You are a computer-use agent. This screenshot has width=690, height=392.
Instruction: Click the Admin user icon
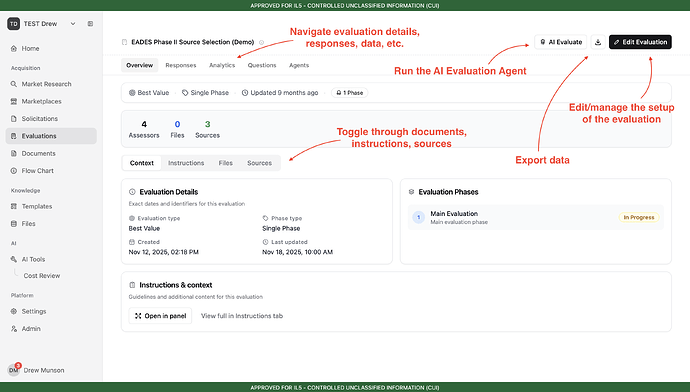14,329
